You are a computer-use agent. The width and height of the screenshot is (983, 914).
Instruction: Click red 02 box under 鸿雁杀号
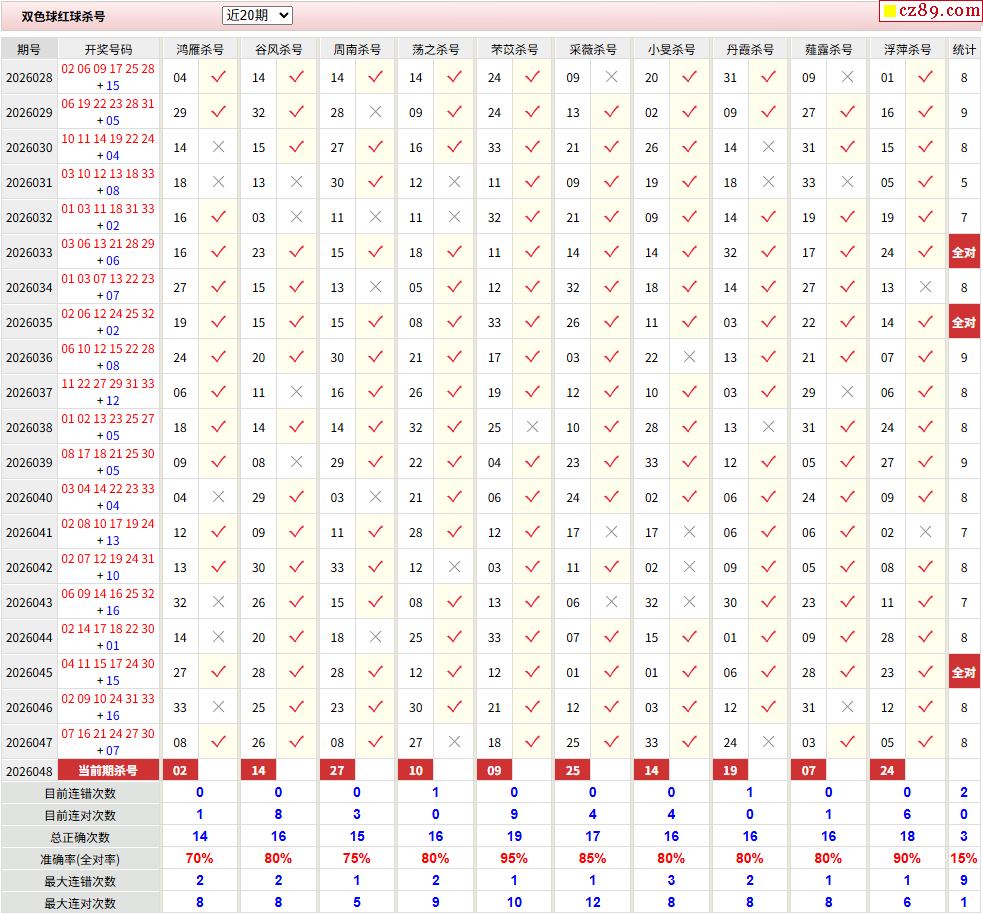(x=180, y=770)
